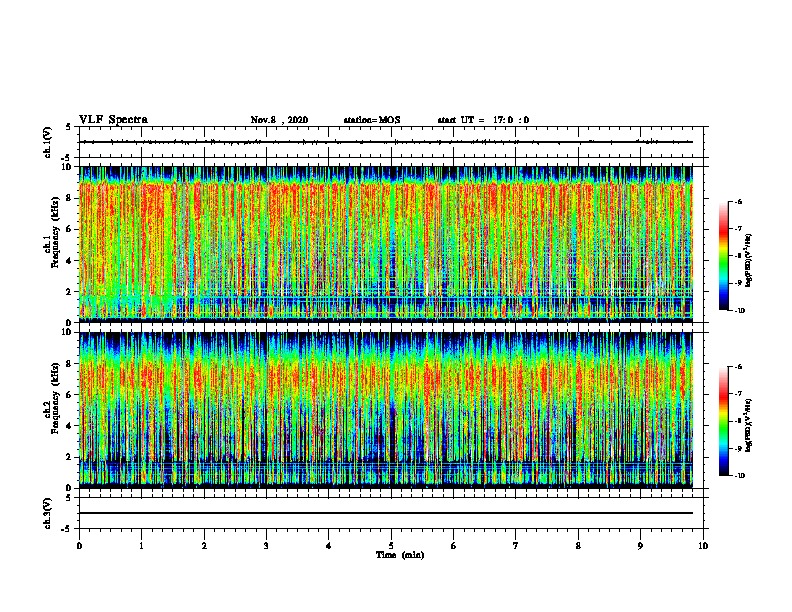Click the time axis tick label "2"
Image resolution: width=792 pixels, height=612 pixels.
(x=204, y=546)
